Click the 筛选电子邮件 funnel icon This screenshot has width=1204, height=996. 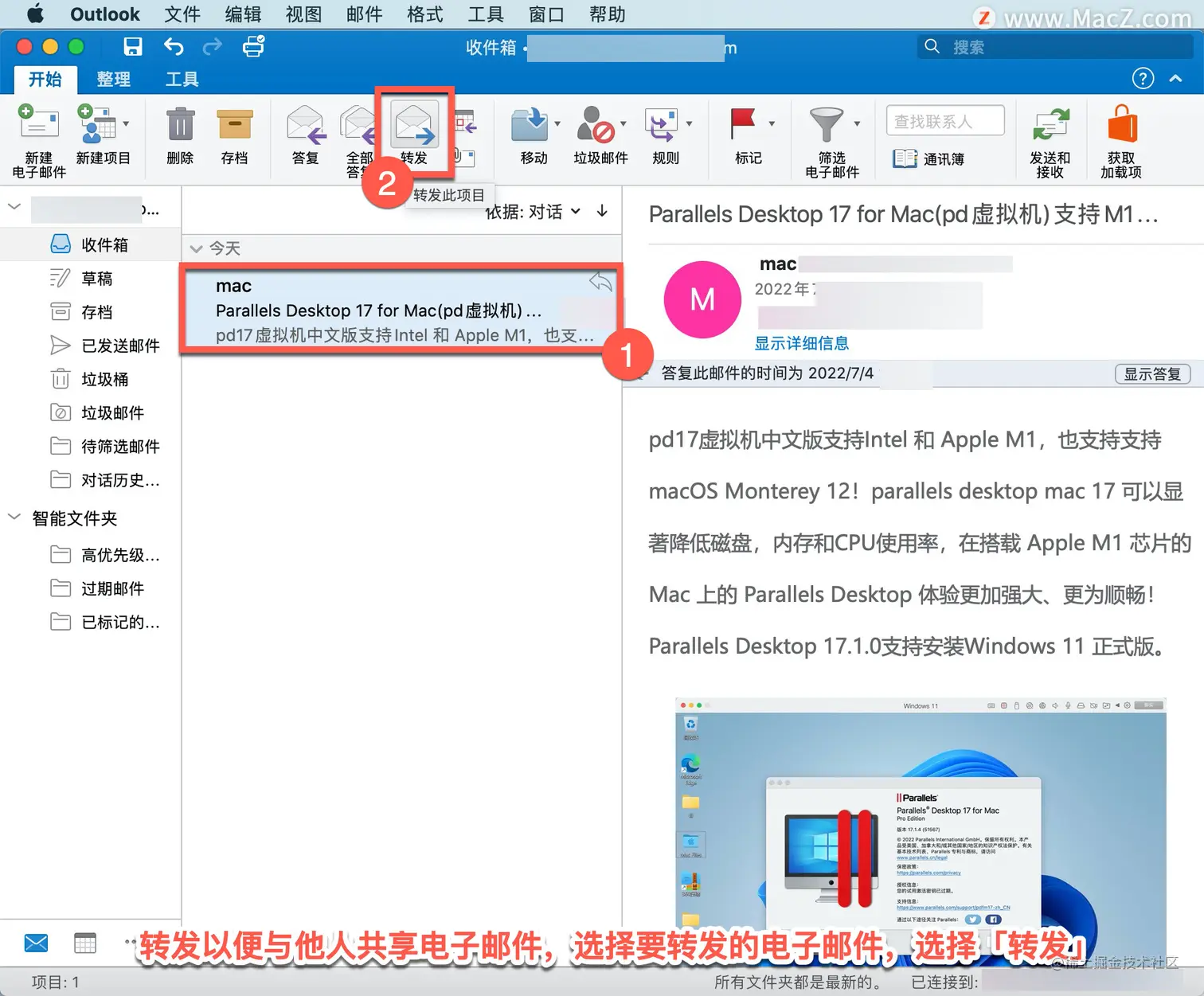pos(826,125)
